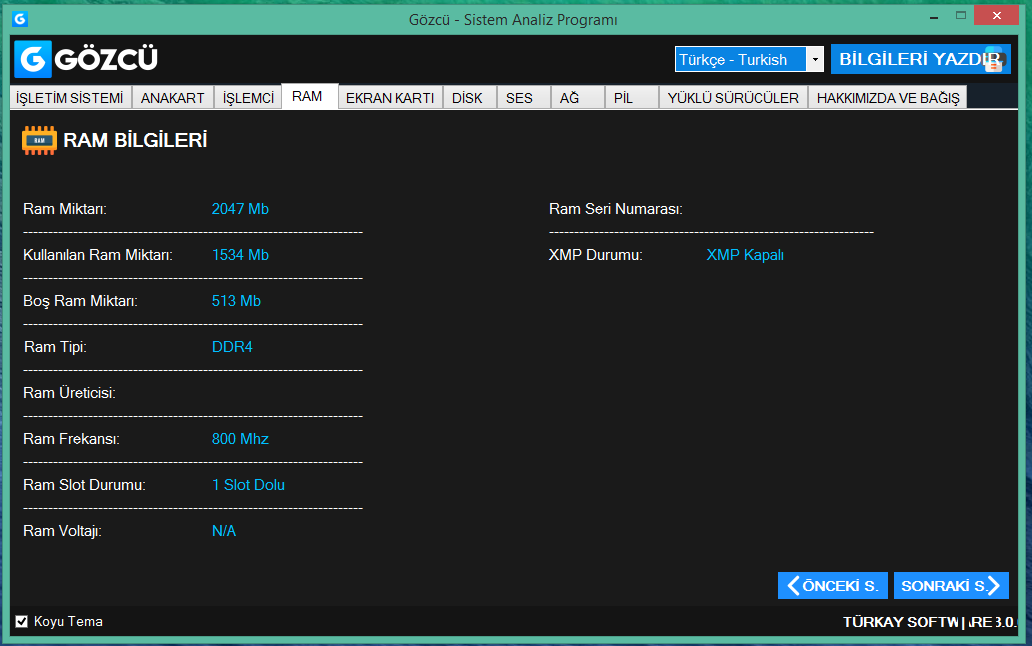Click the Ram Üreticisi label

pyautogui.click(x=69, y=393)
